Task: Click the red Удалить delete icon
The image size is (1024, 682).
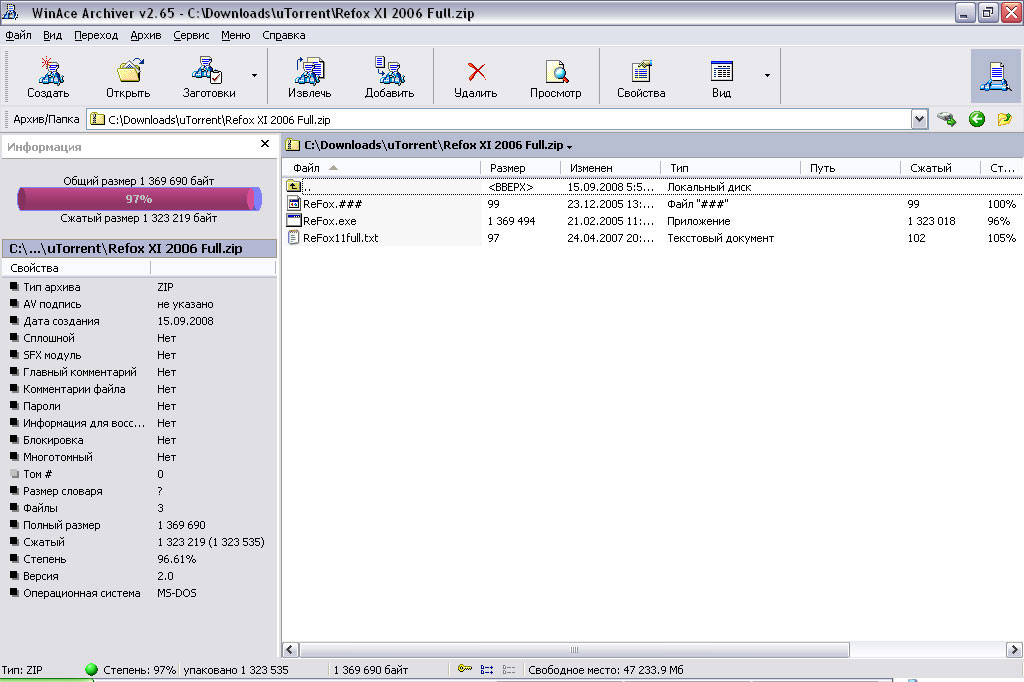Action: click(477, 71)
